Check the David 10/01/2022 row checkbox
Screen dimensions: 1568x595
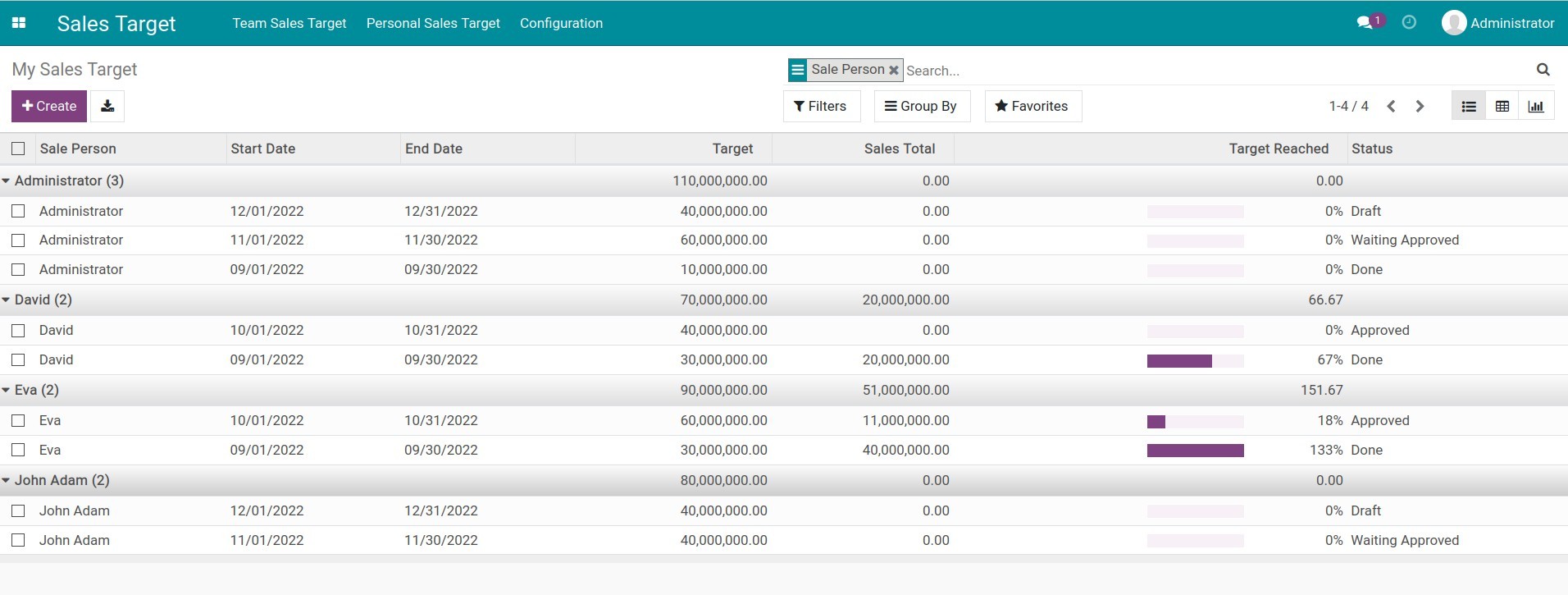click(x=18, y=331)
